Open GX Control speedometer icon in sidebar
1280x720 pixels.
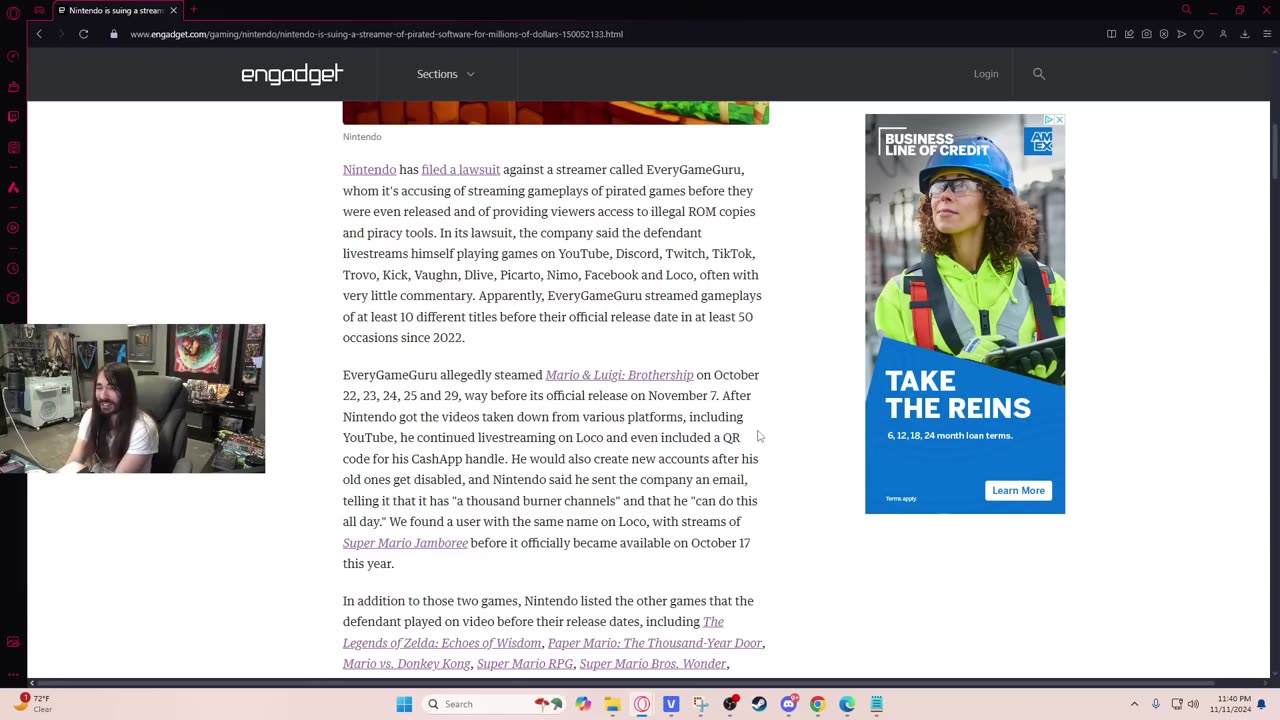[13, 56]
